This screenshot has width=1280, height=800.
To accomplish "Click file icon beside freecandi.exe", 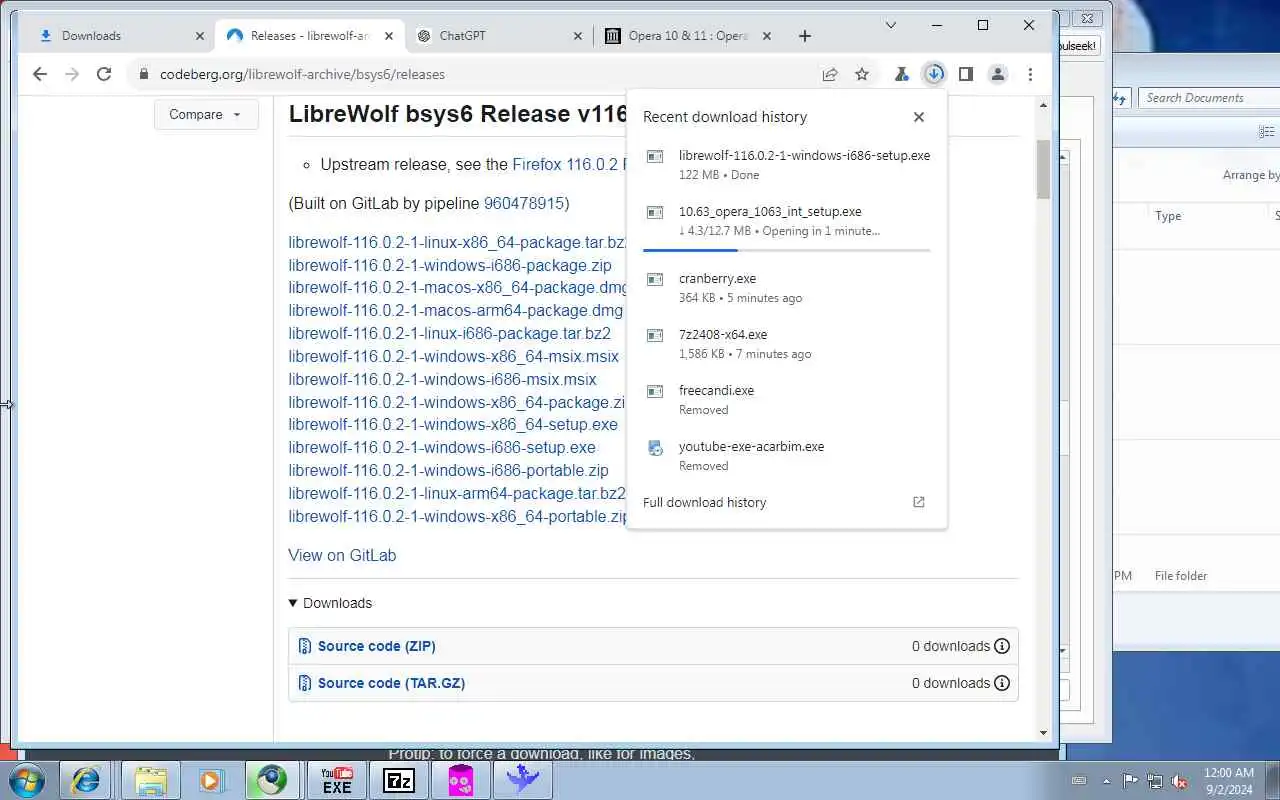I will (655, 391).
